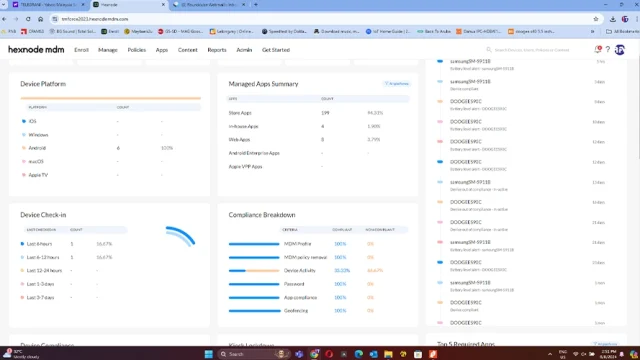The width and height of the screenshot is (640, 360).
Task: Click Android row in Device Platform
Action: pyautogui.click(x=111, y=148)
